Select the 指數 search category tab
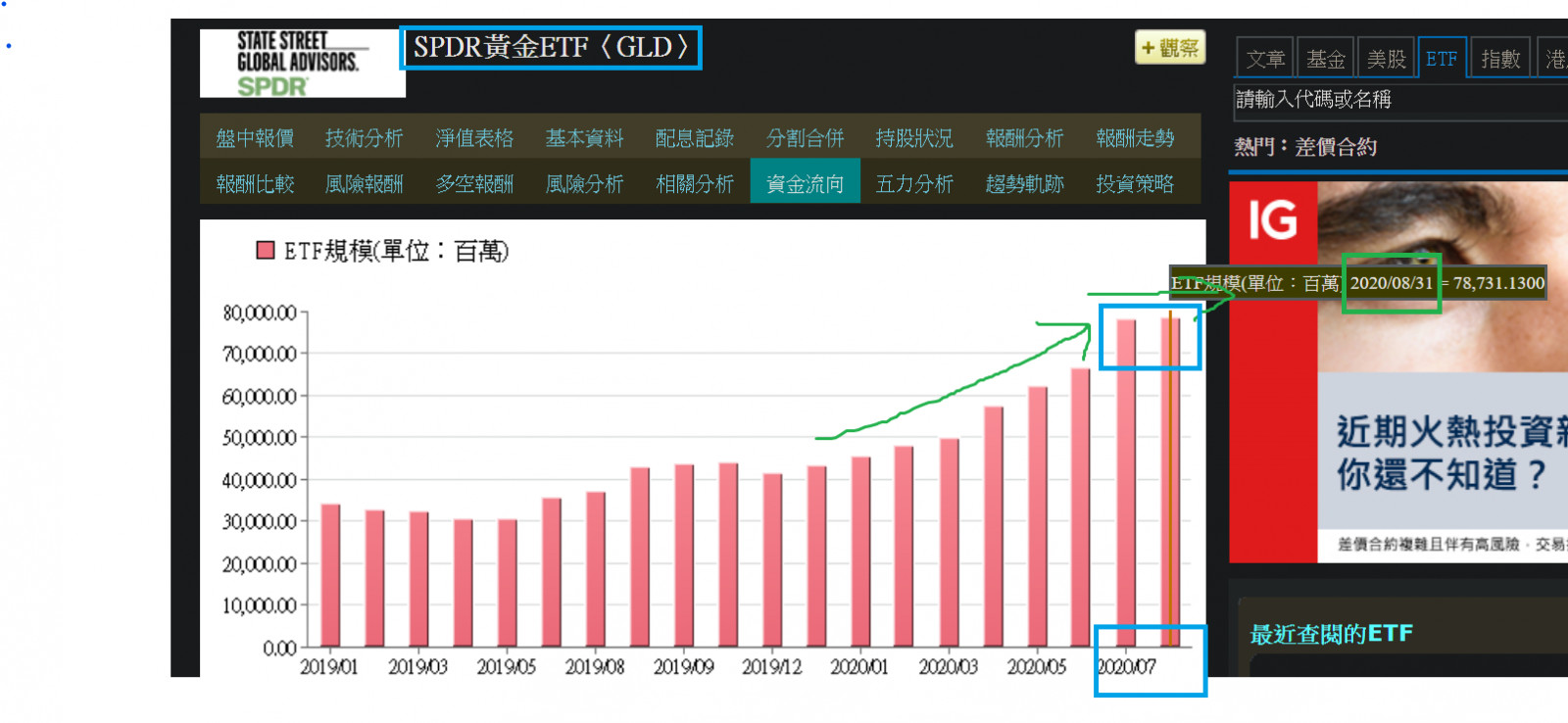Image resolution: width=1568 pixels, height=723 pixels. (x=1500, y=59)
